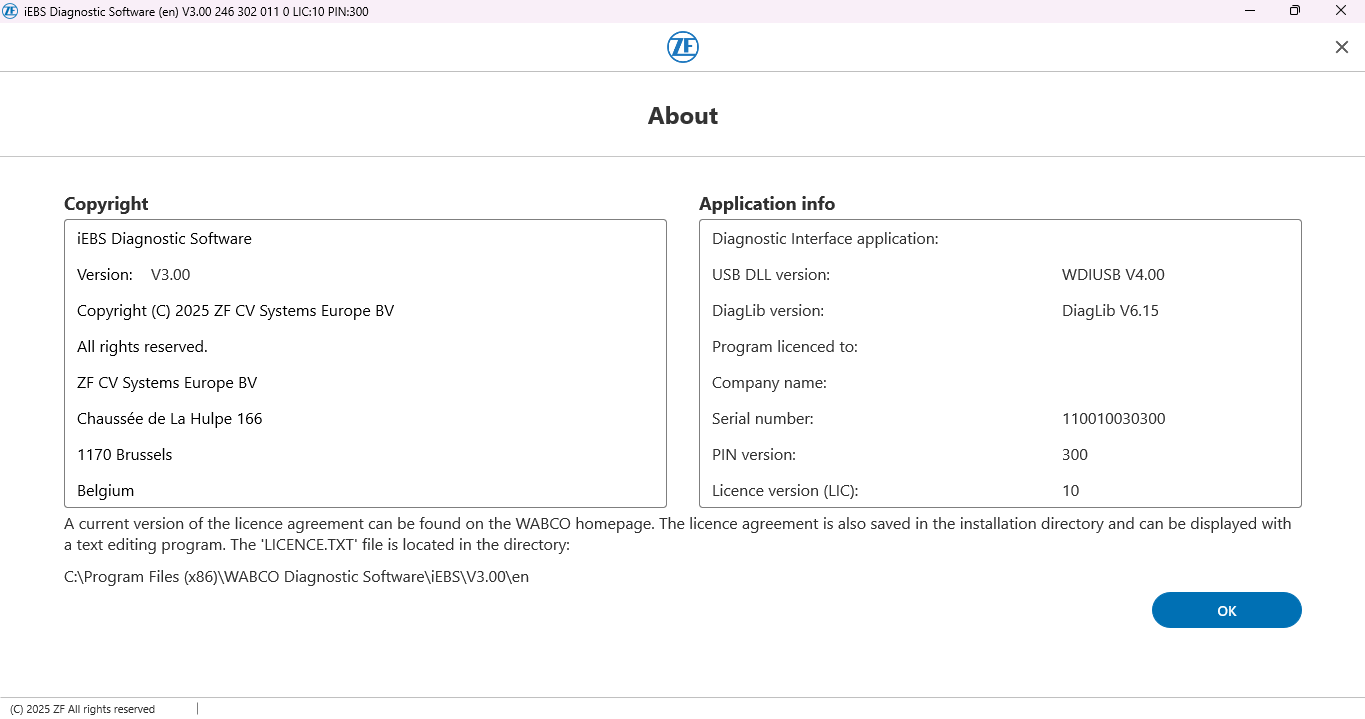Click the USB DLL version label
1365x719 pixels.
tap(771, 275)
